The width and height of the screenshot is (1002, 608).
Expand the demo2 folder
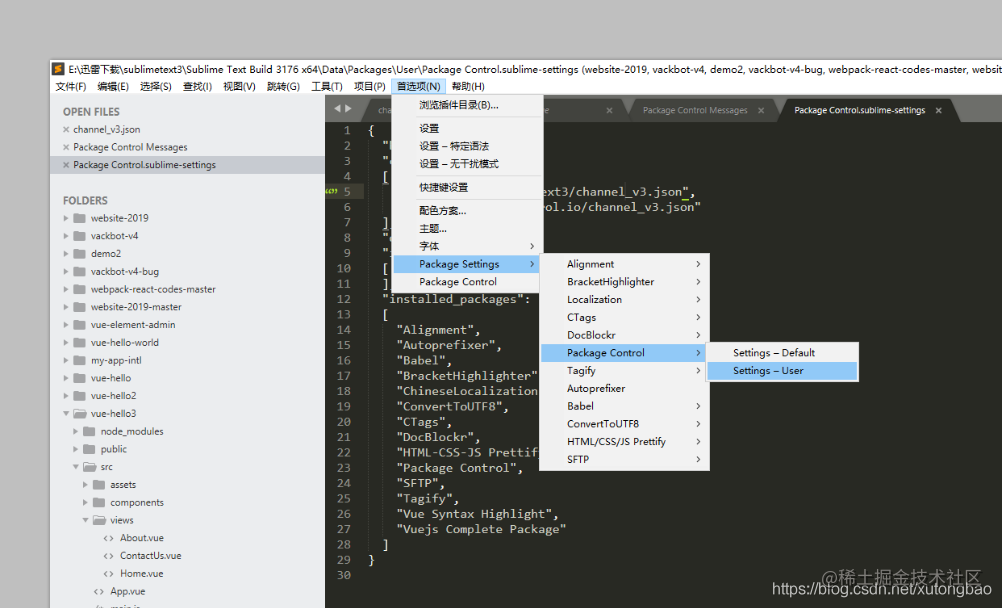coord(66,254)
